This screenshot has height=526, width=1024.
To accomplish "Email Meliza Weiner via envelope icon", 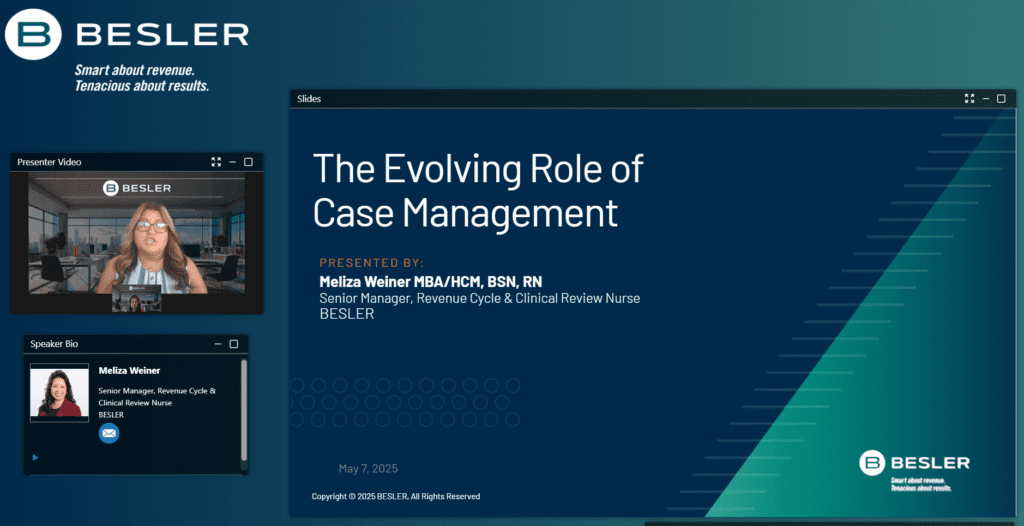I will tap(109, 433).
